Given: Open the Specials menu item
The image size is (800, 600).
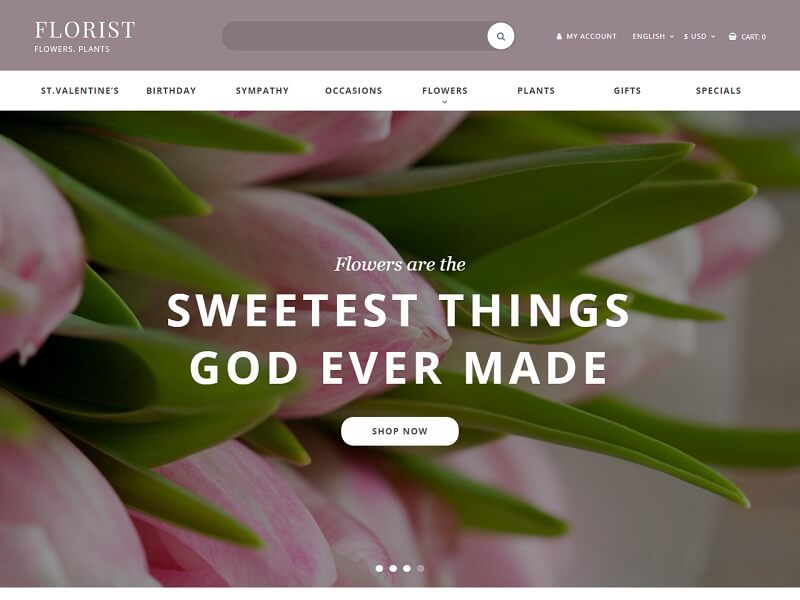Looking at the screenshot, I should click(718, 91).
